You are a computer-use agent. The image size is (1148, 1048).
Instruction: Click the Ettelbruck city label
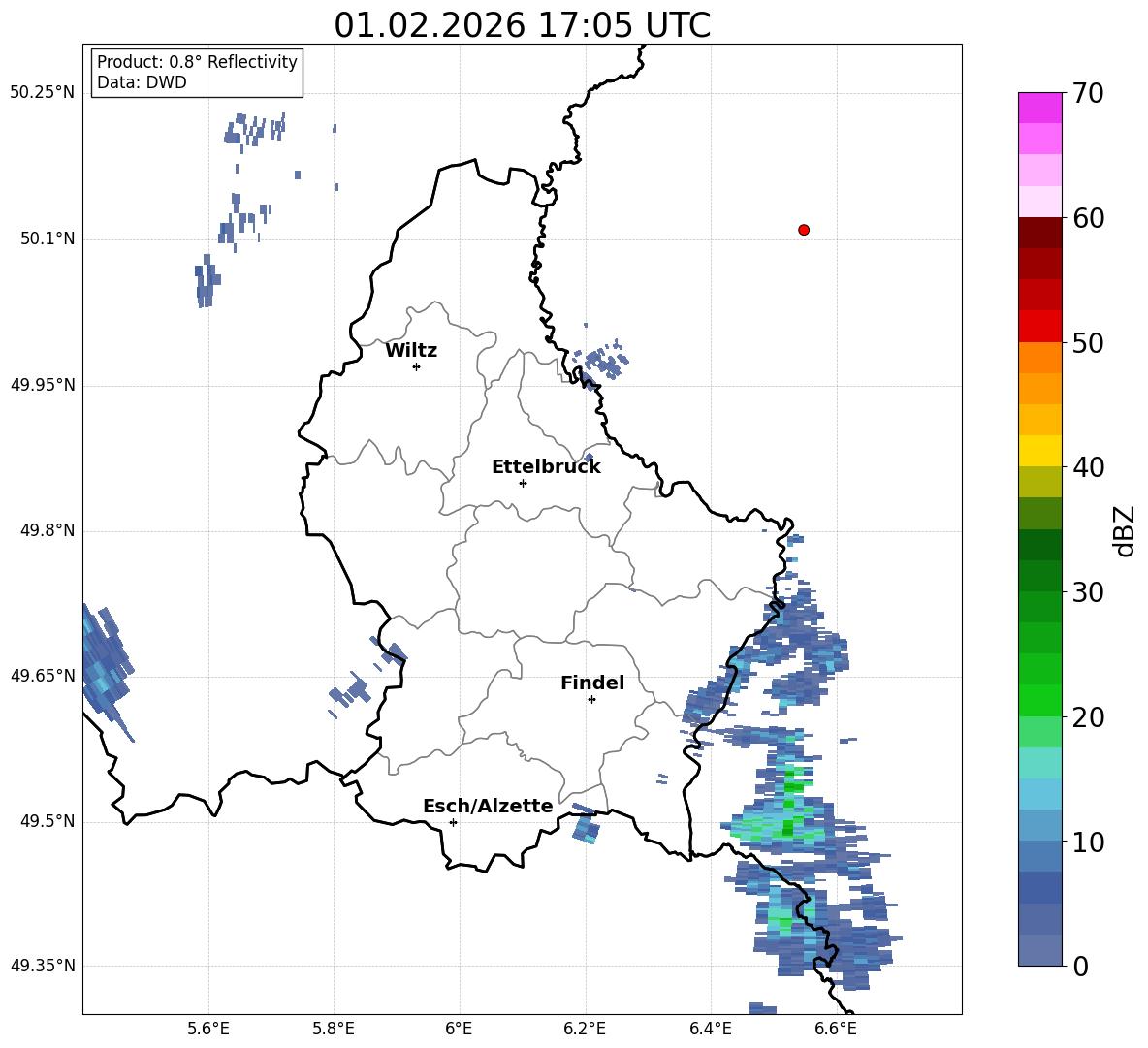(546, 467)
